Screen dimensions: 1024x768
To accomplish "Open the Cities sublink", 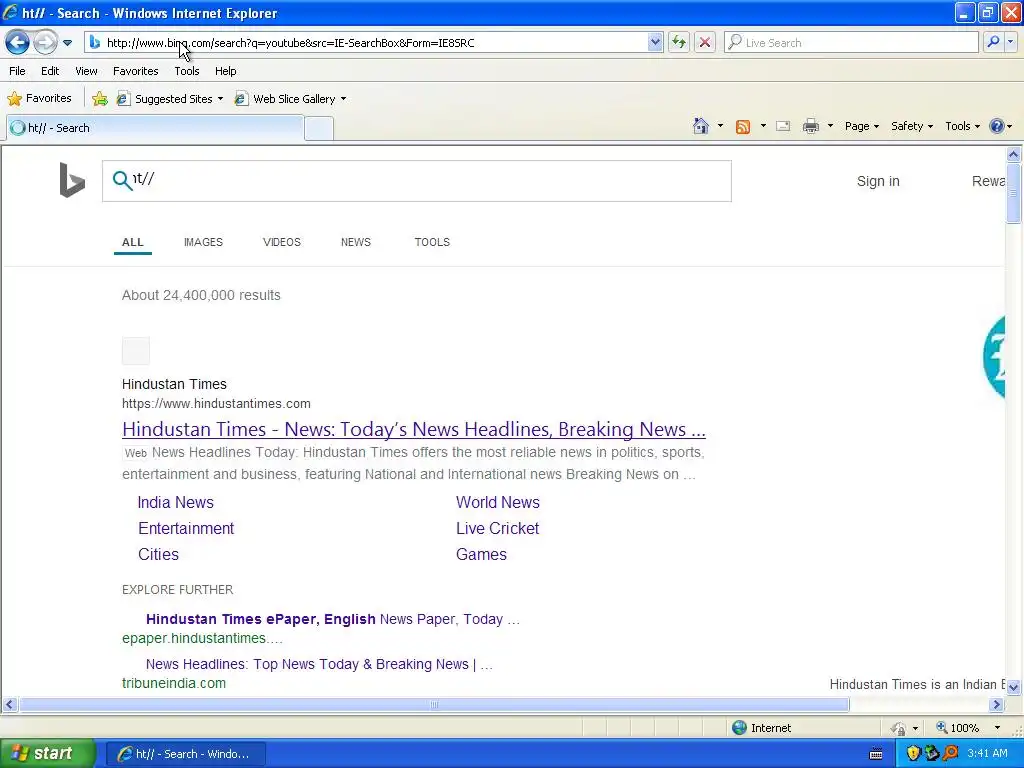I will pyautogui.click(x=158, y=554).
